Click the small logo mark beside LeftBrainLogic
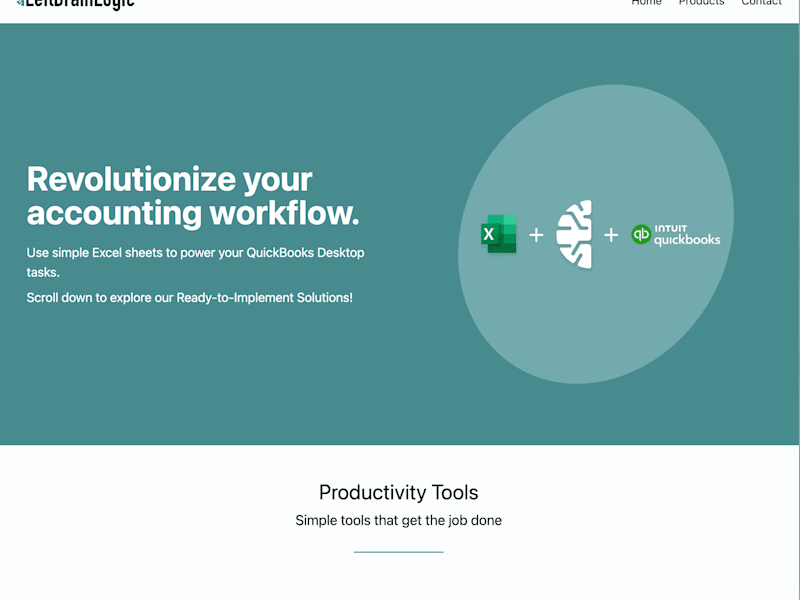800x600 pixels. (20, 3)
